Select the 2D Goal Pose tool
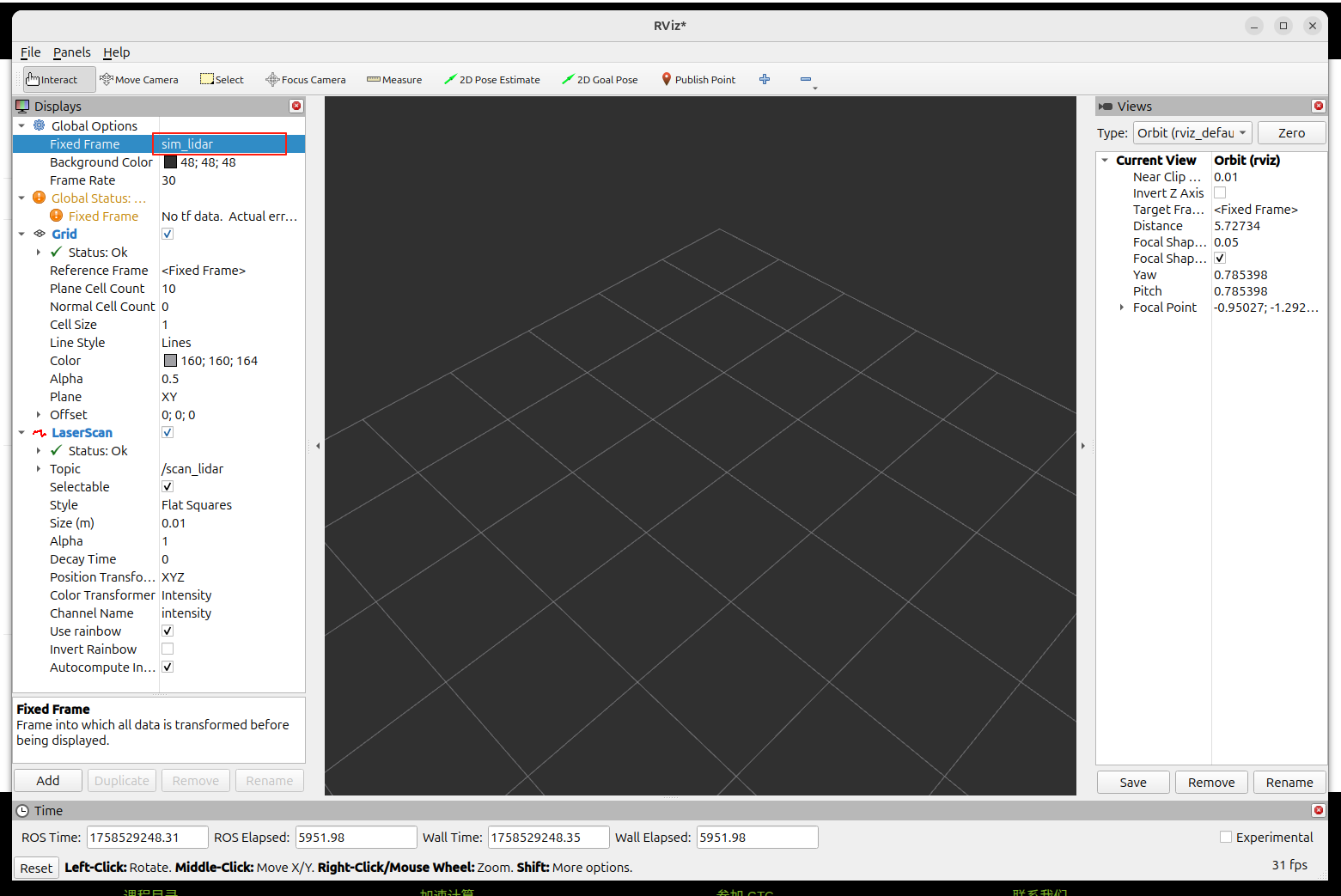Image resolution: width=1341 pixels, height=896 pixels. coord(600,80)
